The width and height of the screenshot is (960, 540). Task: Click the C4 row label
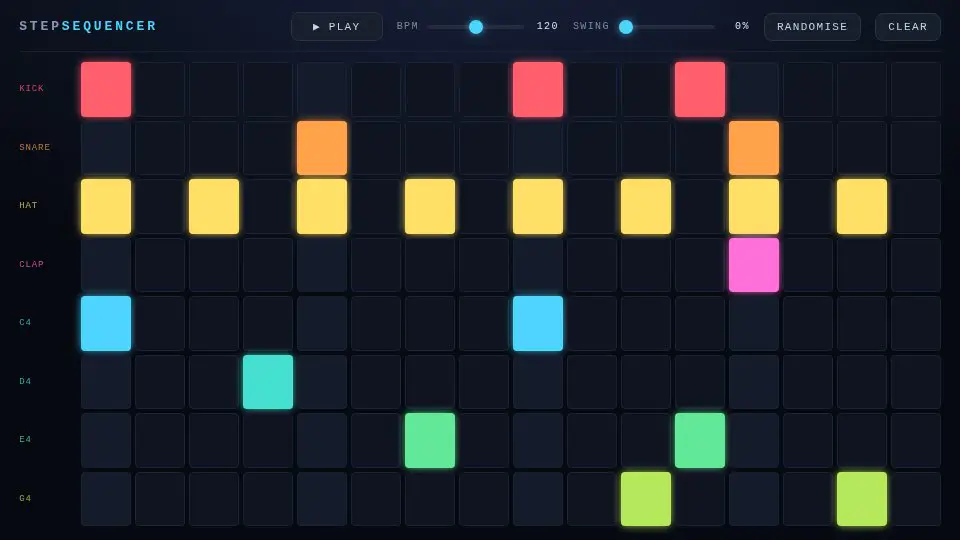[x=25, y=322]
